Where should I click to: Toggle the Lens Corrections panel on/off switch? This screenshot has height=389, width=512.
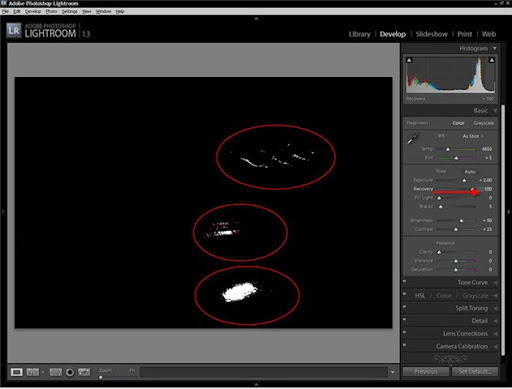404,332
